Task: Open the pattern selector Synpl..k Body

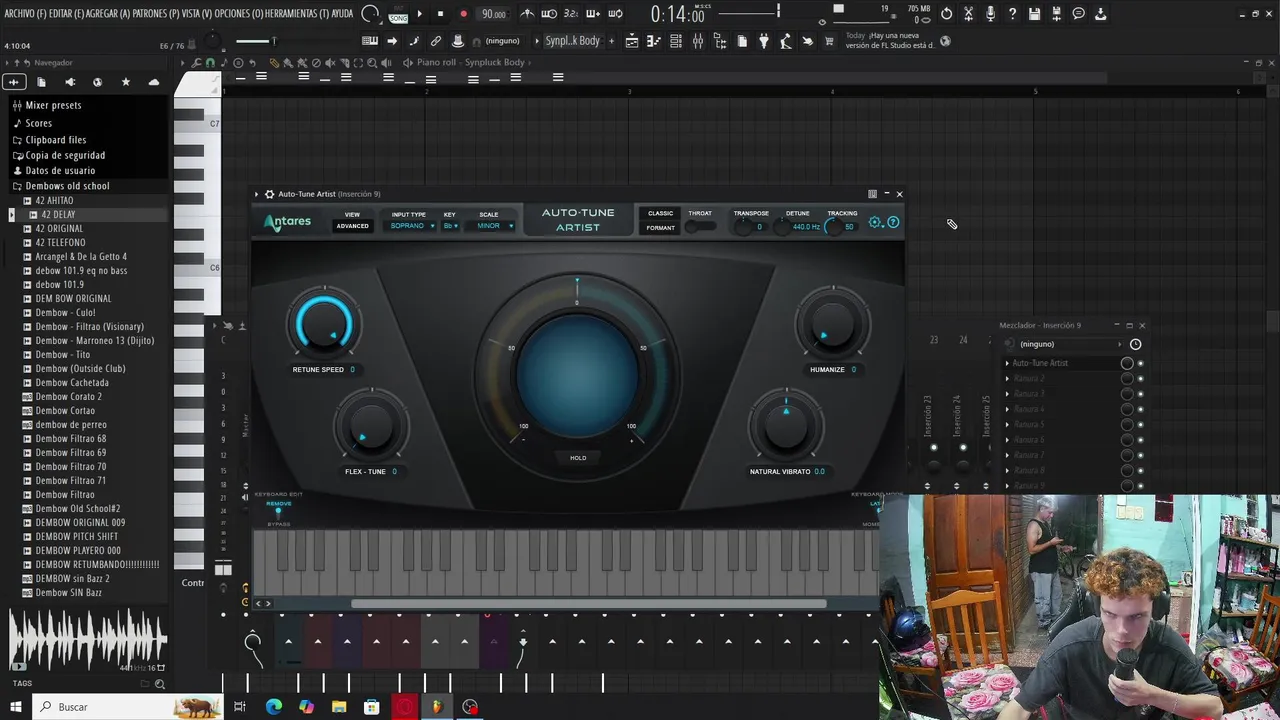Action: (x=573, y=41)
